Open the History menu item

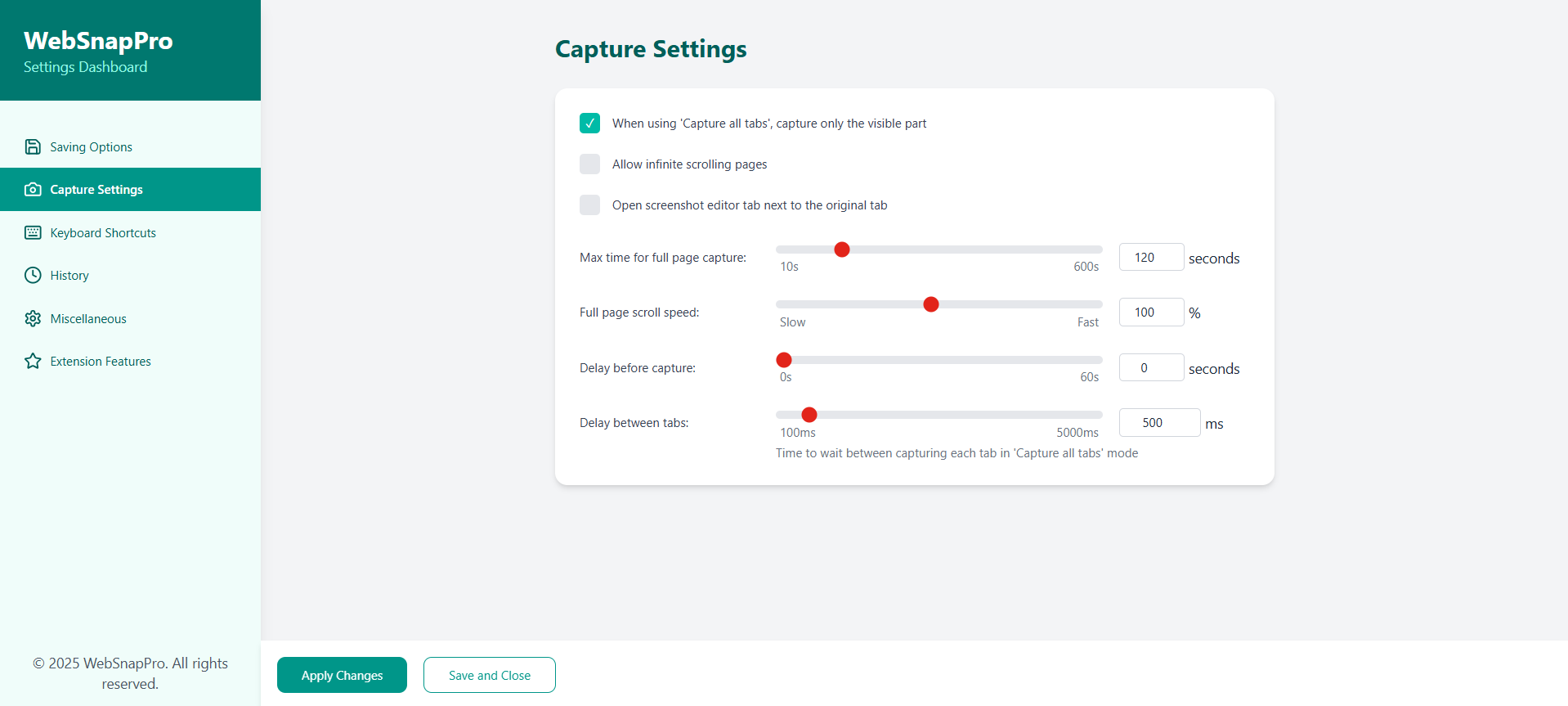[69, 276]
